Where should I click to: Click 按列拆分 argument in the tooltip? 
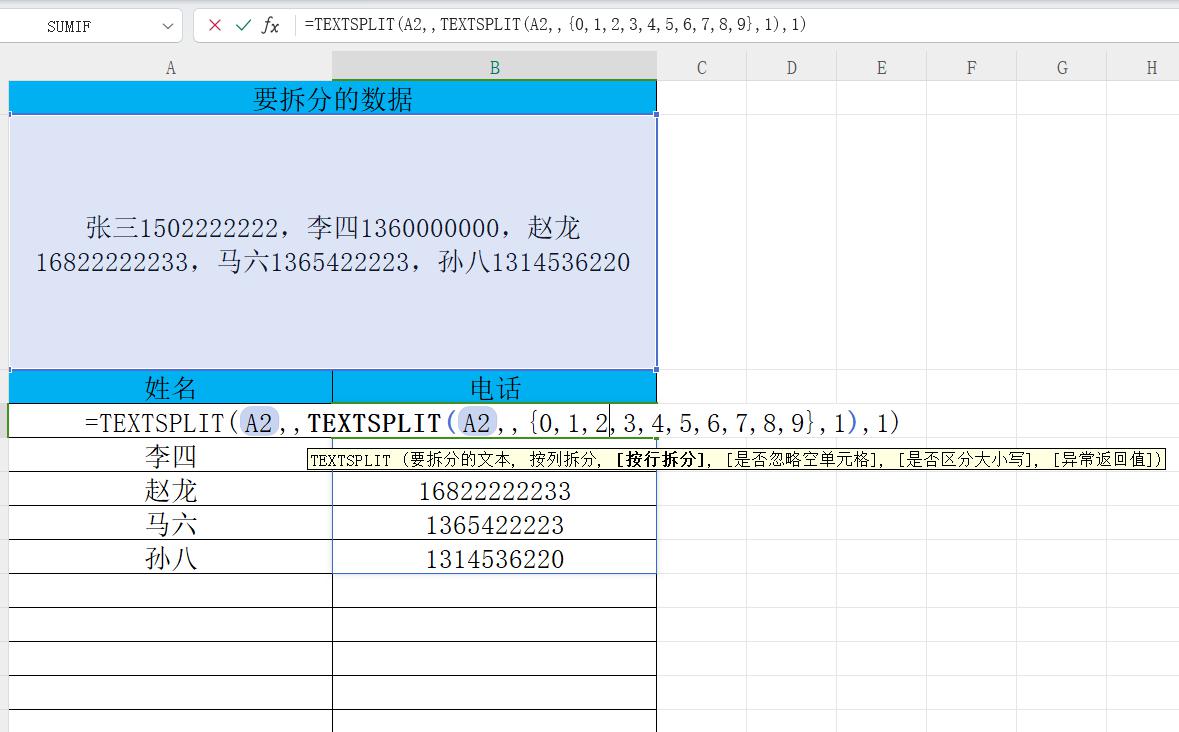(x=562, y=460)
